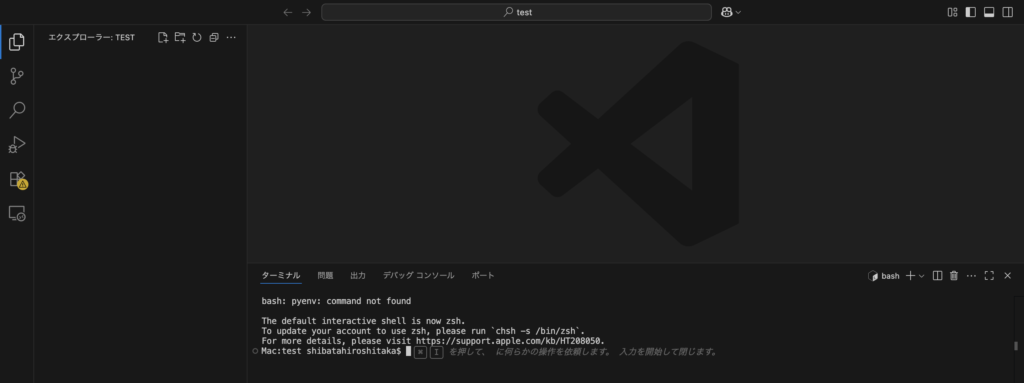This screenshot has width=1024, height=383.
Task: Open the Source Control view
Action: [x=17, y=76]
